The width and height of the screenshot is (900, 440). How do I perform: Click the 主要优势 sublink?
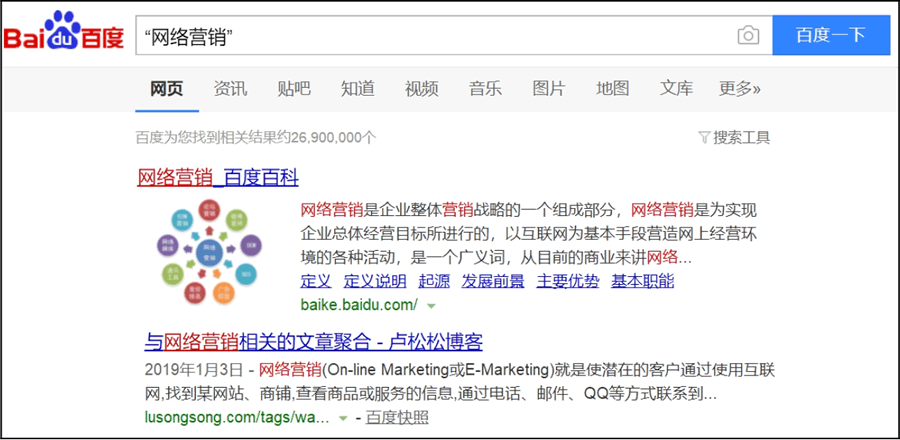(x=568, y=281)
